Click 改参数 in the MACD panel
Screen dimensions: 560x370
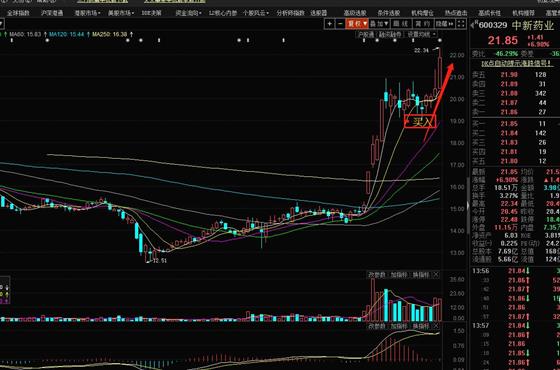[x=377, y=326]
